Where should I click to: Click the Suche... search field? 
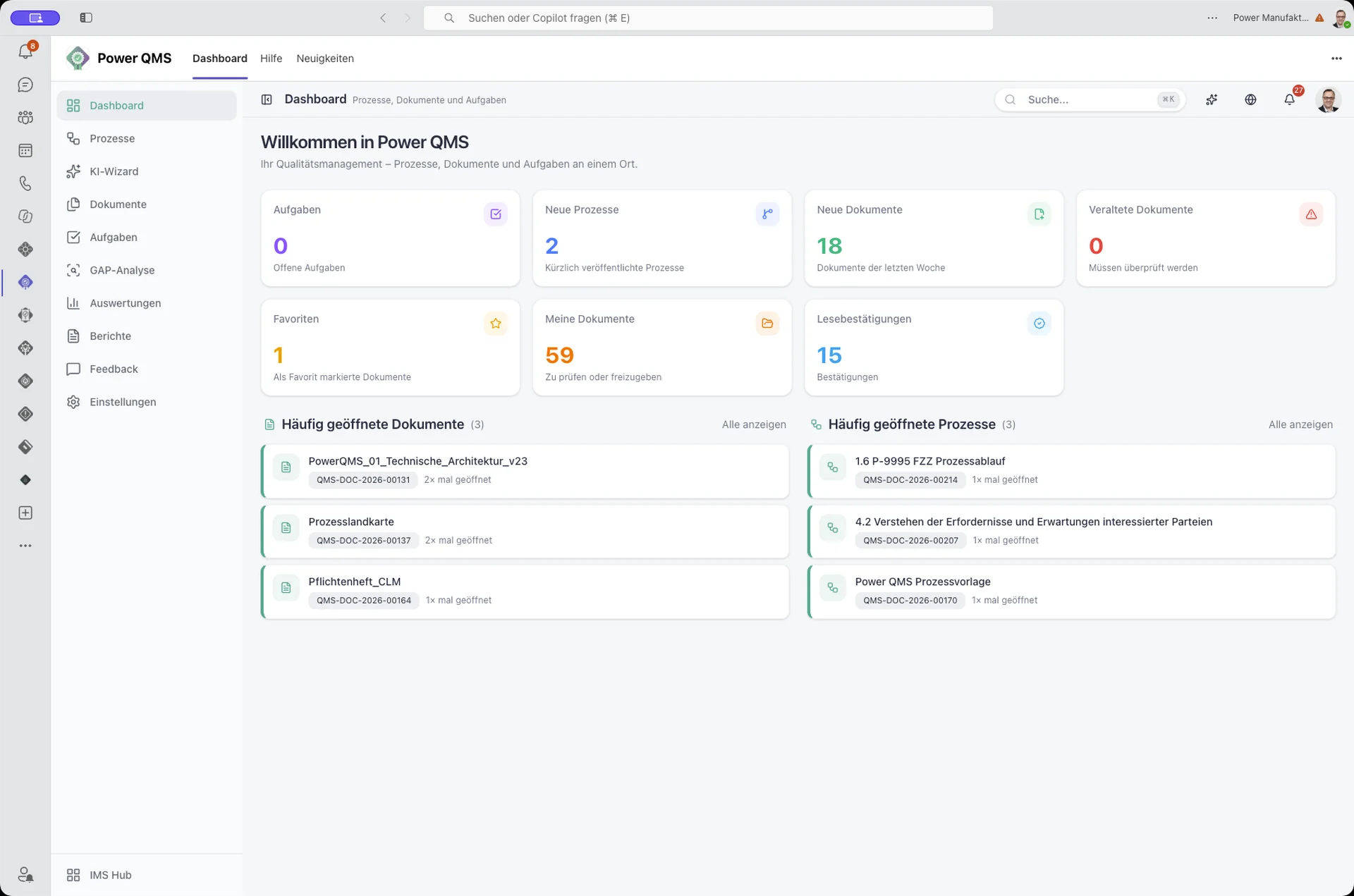(1090, 99)
